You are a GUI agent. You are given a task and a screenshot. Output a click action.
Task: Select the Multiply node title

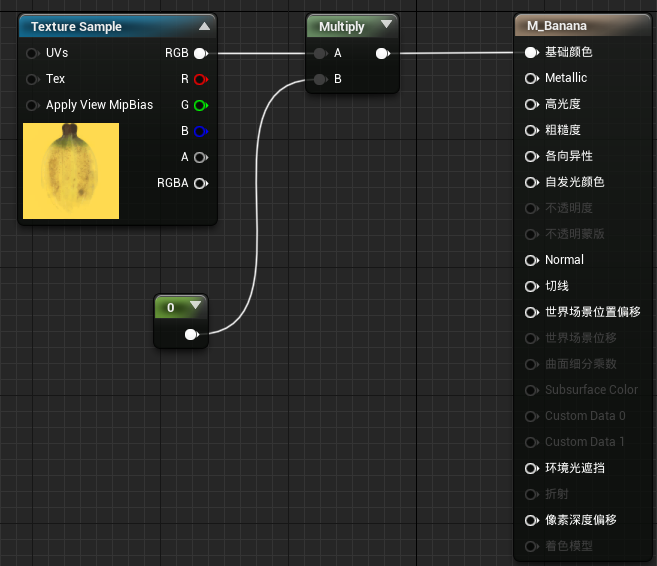[342, 27]
